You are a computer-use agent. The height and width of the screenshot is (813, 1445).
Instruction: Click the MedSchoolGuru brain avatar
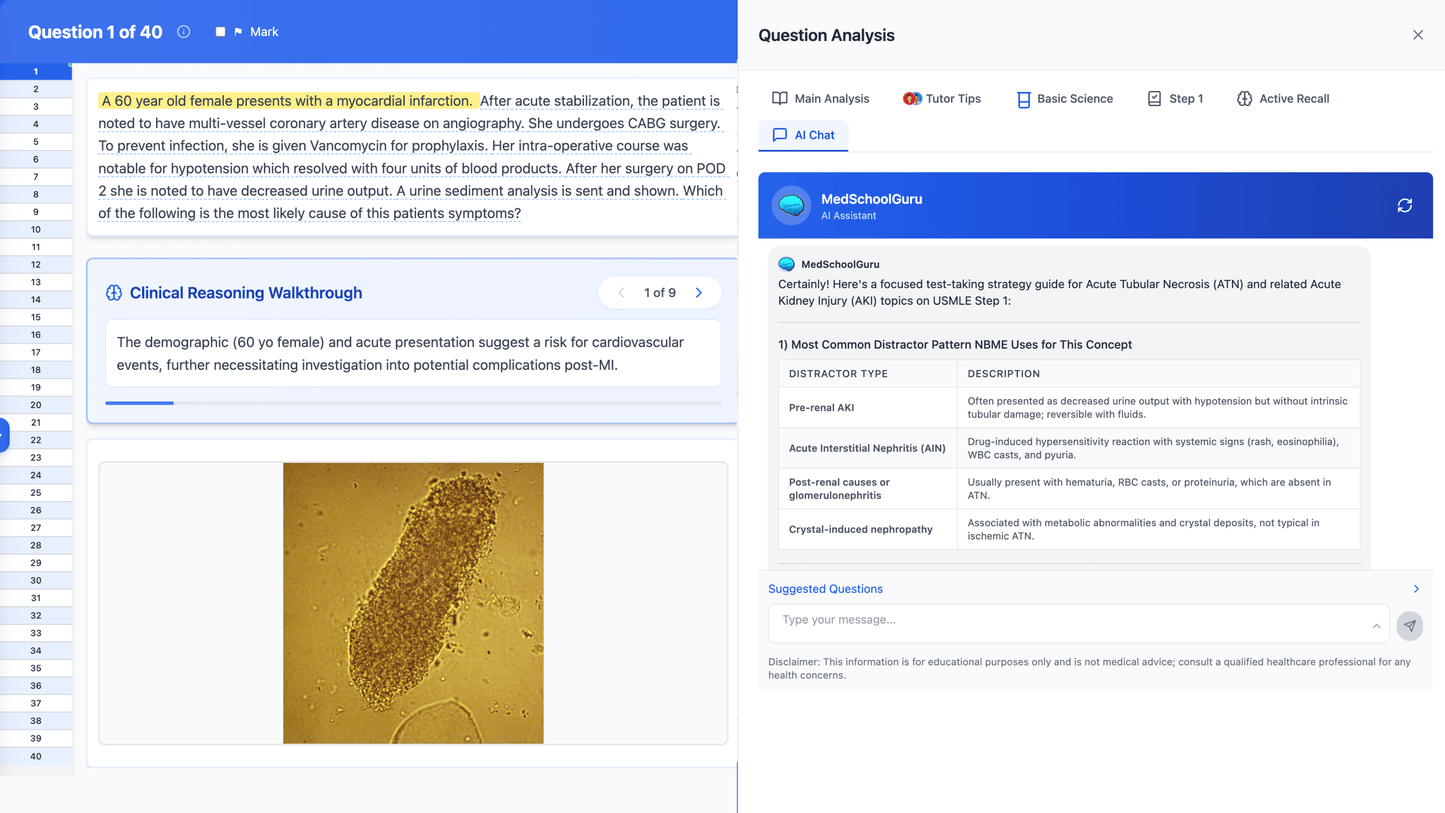click(791, 206)
